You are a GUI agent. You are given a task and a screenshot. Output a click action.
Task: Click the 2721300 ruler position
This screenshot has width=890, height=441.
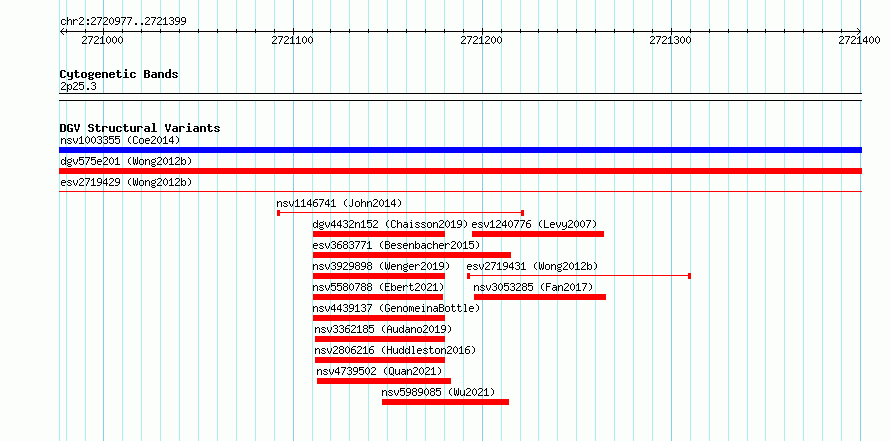pos(671,40)
